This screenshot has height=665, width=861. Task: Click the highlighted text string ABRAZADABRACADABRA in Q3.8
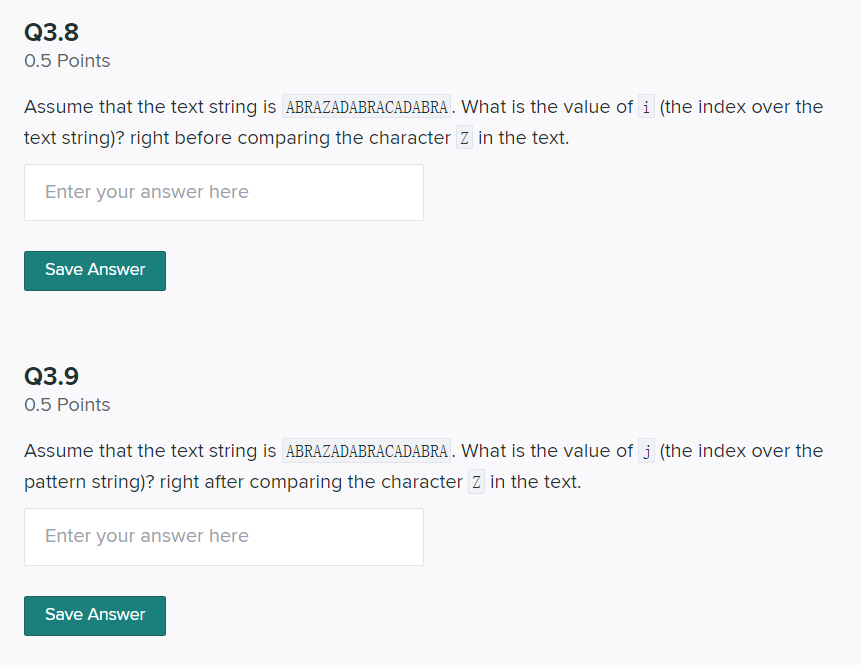tap(366, 107)
